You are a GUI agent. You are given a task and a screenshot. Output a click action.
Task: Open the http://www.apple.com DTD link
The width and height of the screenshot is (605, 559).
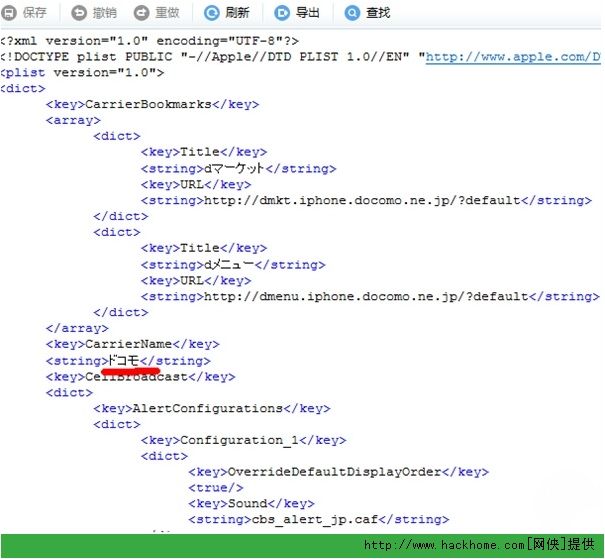tap(513, 57)
